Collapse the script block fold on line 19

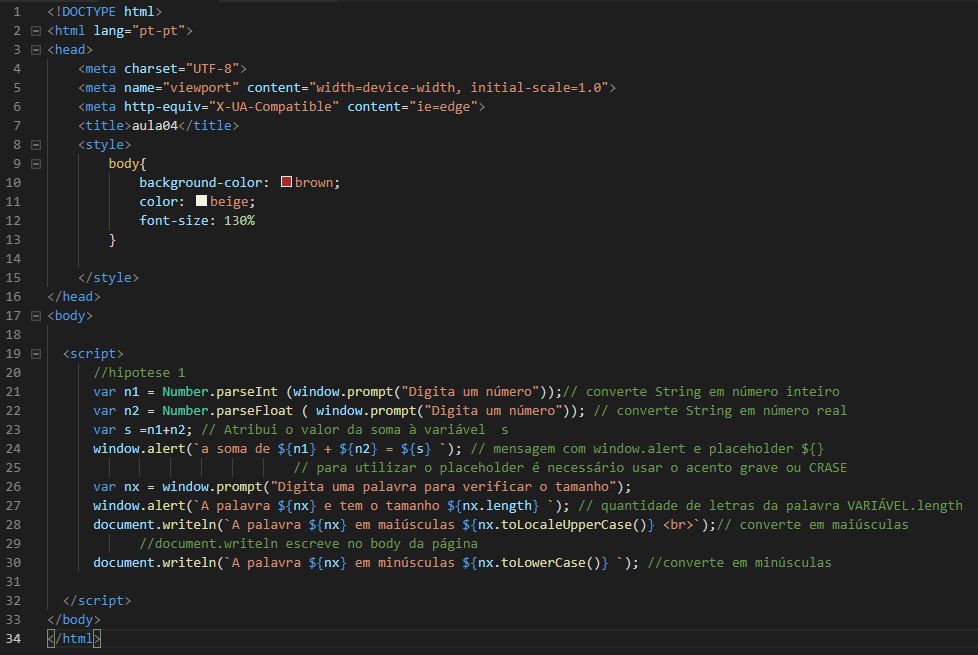(36, 354)
